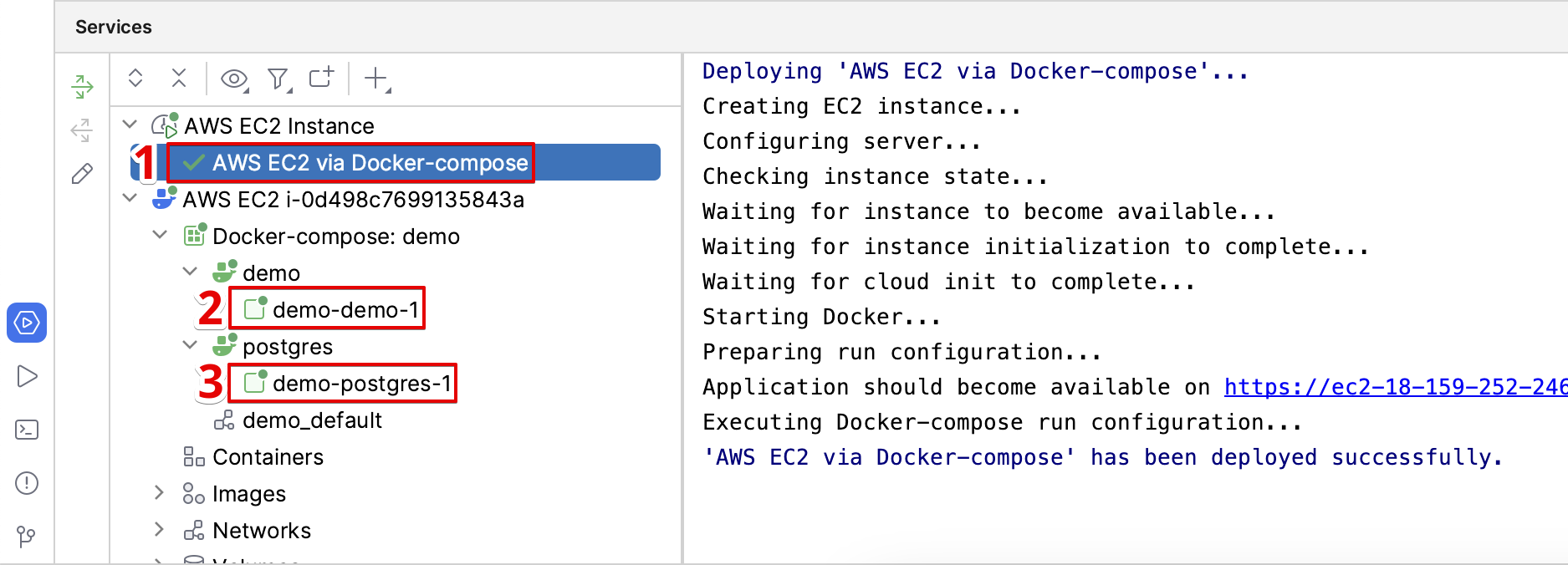The image size is (1568, 565).
Task: Open the Terminal tool window
Action: [x=27, y=430]
